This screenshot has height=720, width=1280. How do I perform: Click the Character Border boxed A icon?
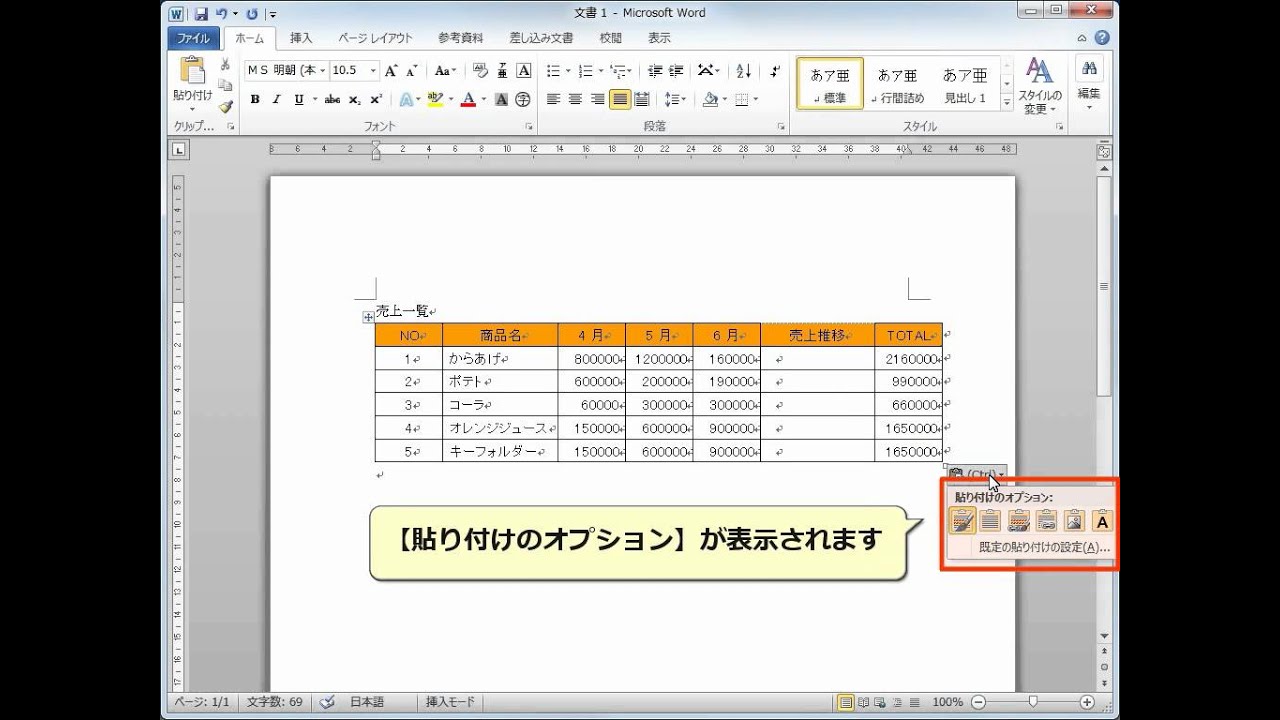tap(523, 71)
